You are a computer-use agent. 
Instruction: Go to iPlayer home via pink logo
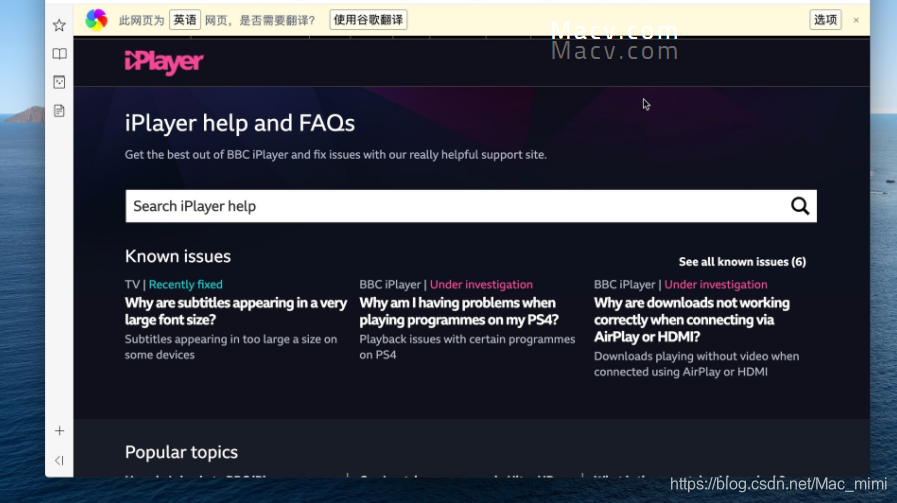click(164, 62)
